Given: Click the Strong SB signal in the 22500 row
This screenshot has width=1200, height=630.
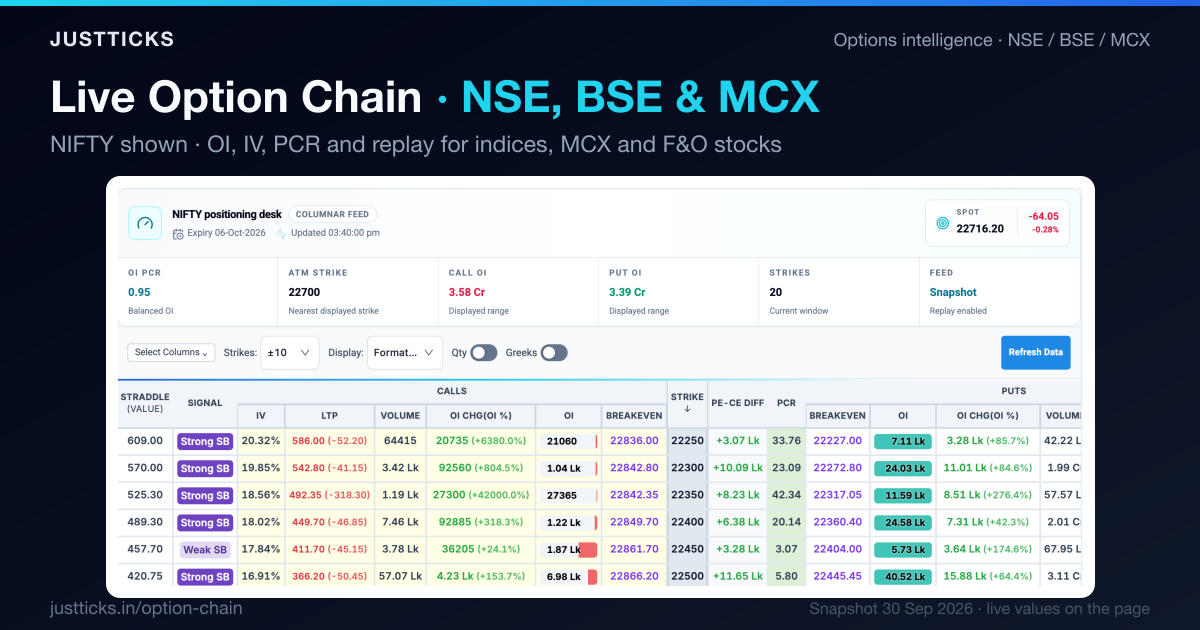Looking at the screenshot, I should click(205, 577).
